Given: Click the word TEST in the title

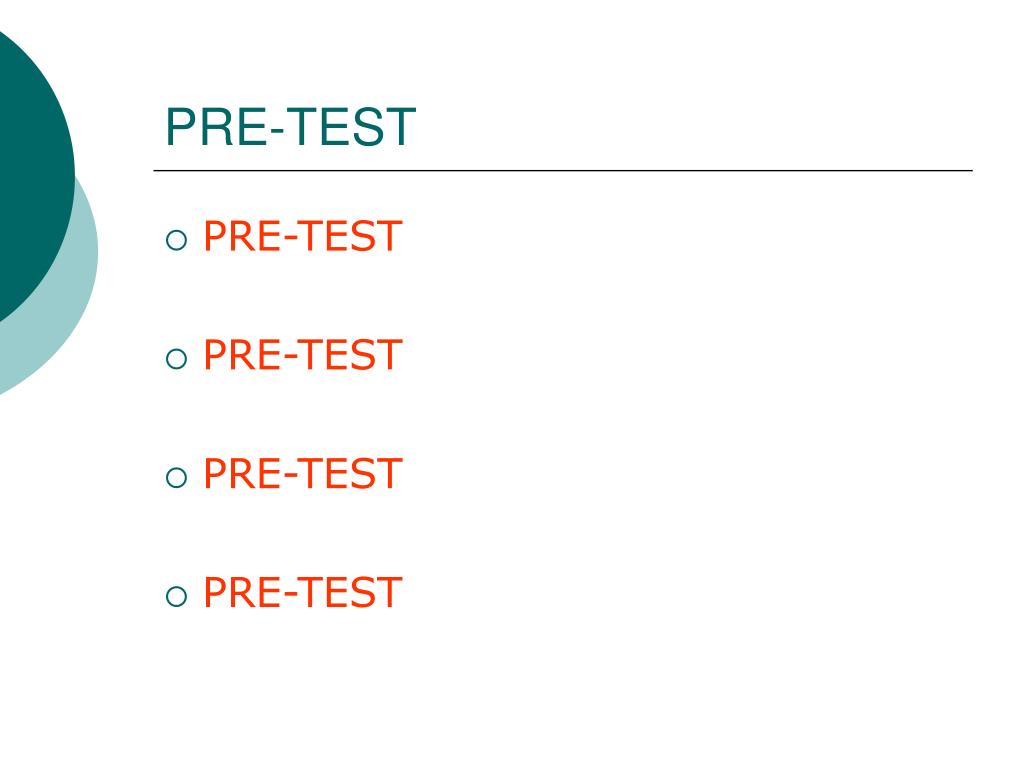Looking at the screenshot, I should [352, 127].
